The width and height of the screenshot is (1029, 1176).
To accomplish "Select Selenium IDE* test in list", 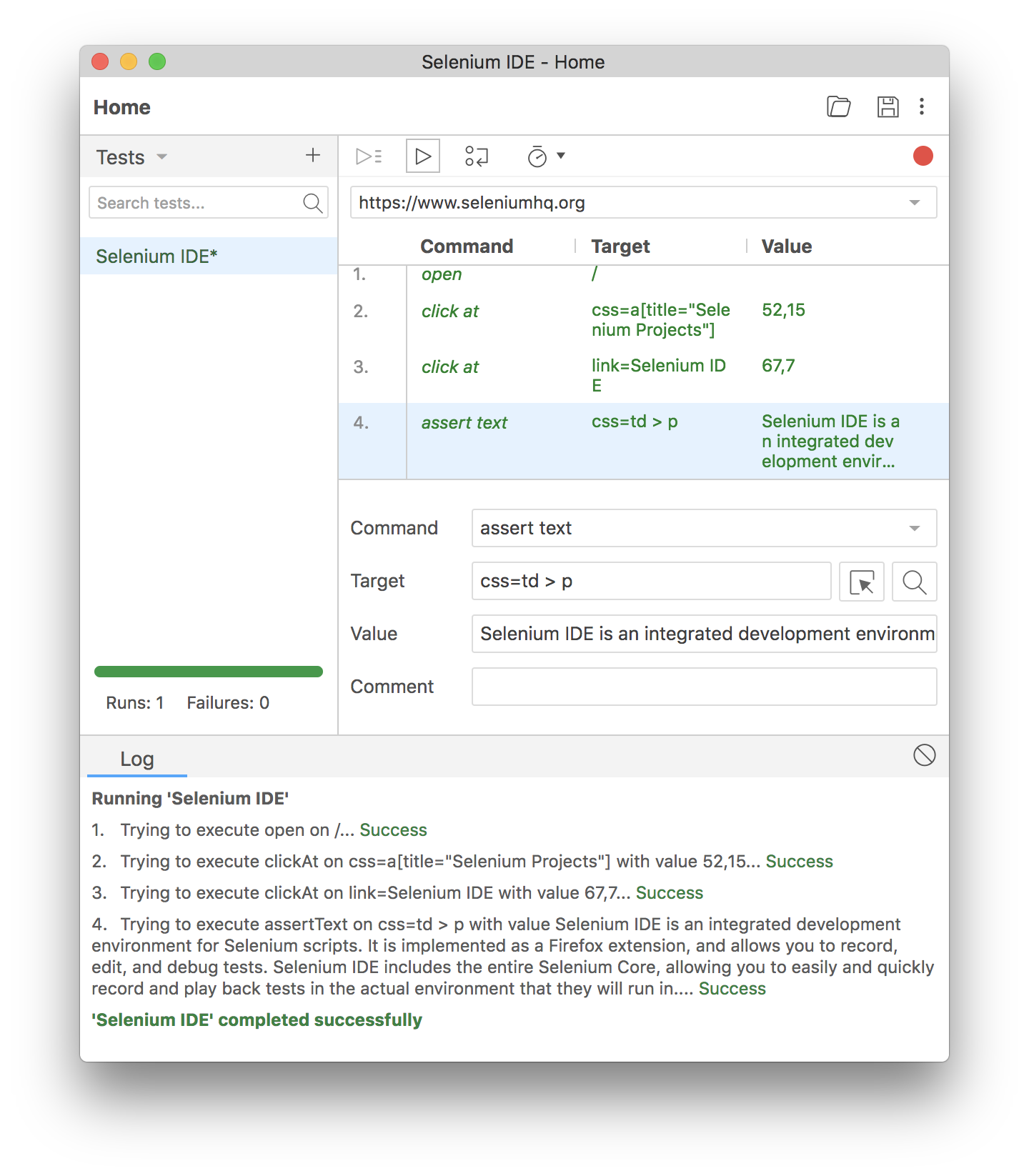I will 209,256.
